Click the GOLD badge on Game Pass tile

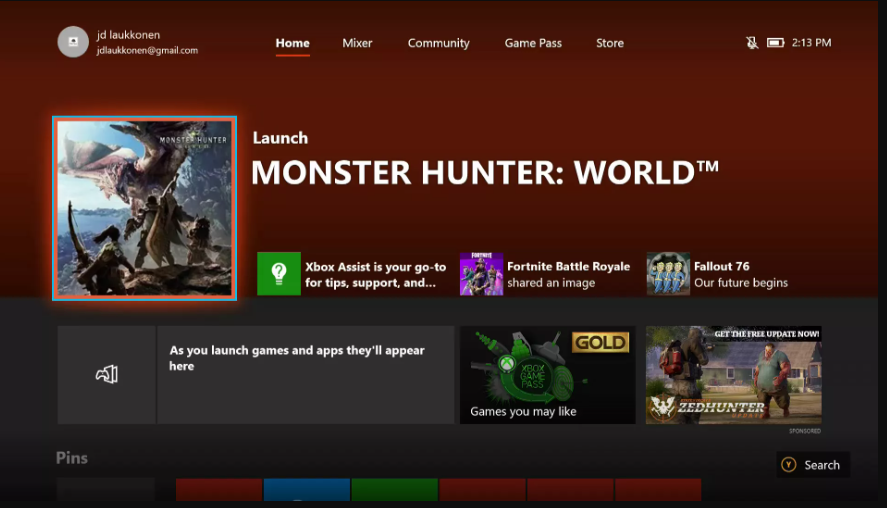pos(600,342)
